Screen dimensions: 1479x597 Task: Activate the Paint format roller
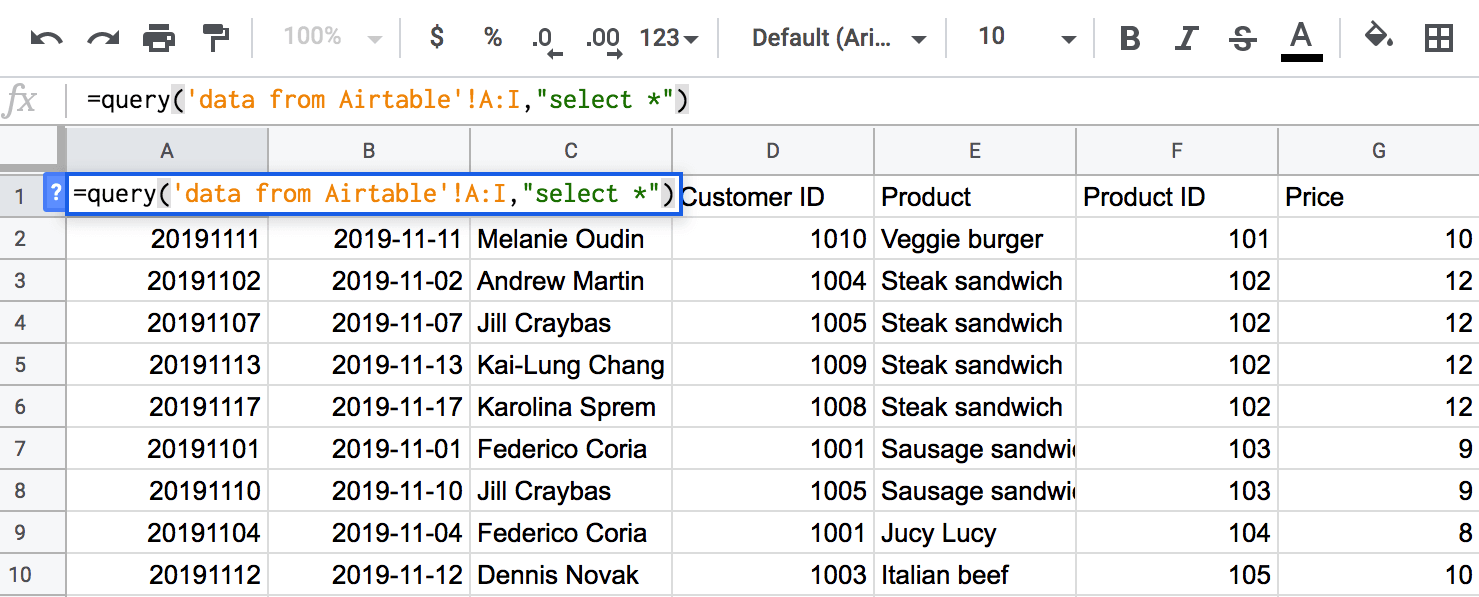click(215, 39)
